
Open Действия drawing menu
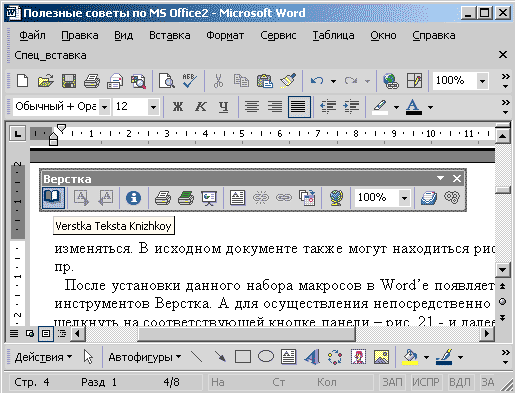pyautogui.click(x=43, y=357)
